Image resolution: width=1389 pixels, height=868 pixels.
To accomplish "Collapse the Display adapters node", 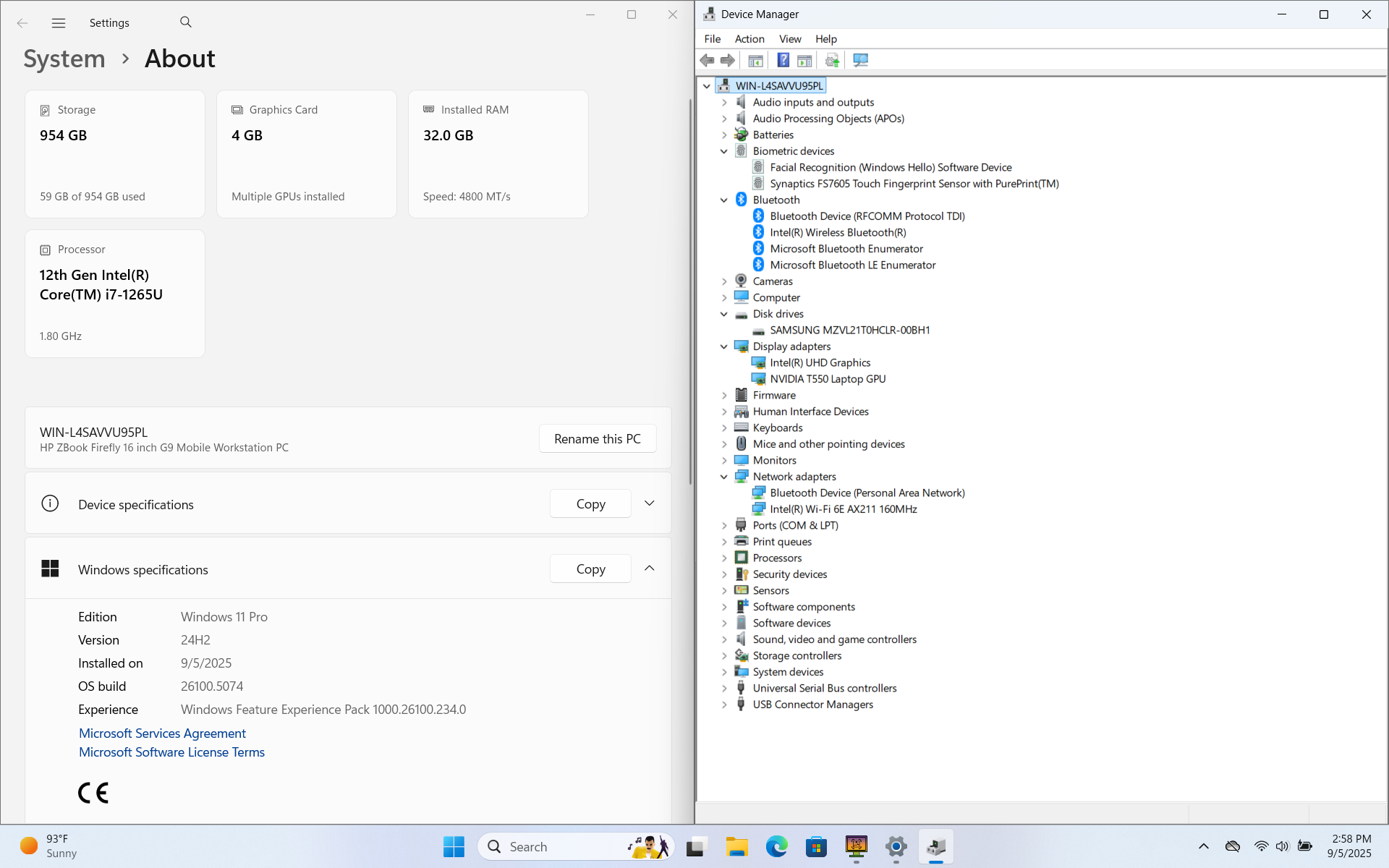I will (723, 346).
